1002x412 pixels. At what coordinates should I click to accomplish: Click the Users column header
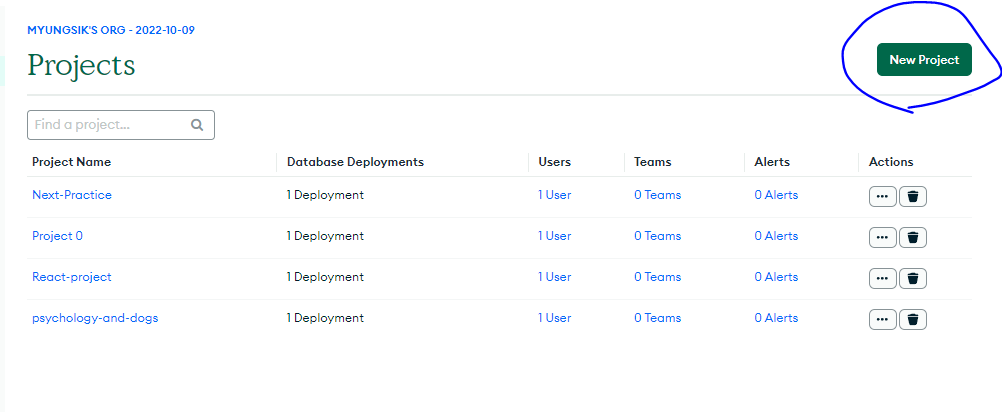555,162
